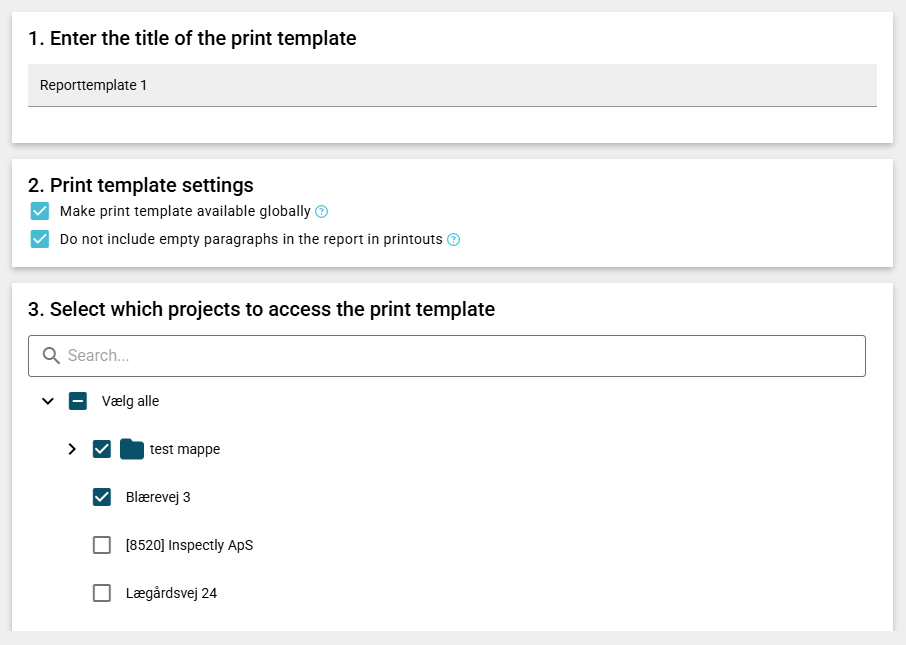This screenshot has width=906, height=645.
Task: Click the test mappe folder name
Action: pyautogui.click(x=185, y=449)
